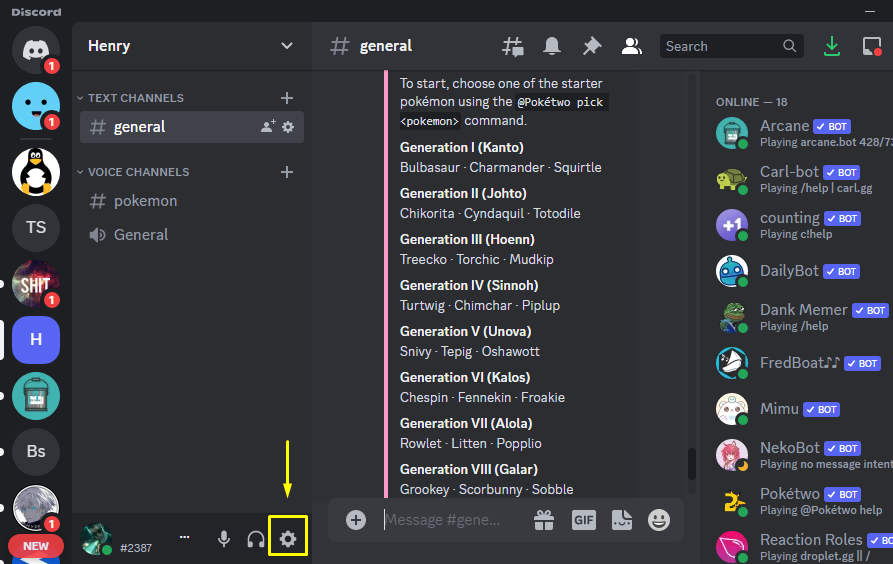Open Carl-bot member profile

click(x=803, y=179)
